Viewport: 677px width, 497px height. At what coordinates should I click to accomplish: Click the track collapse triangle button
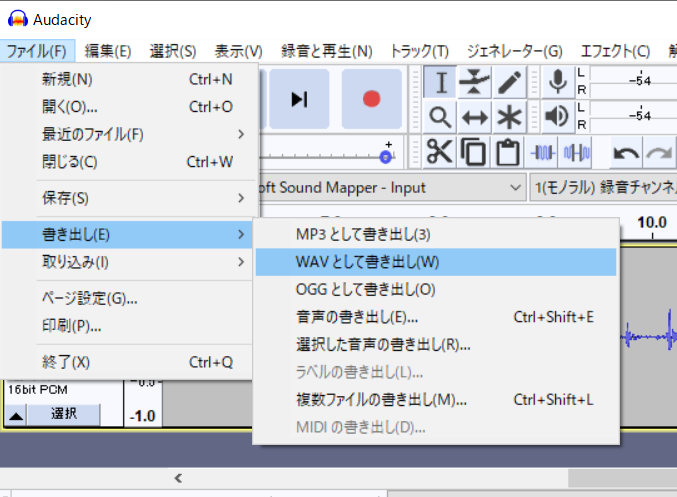(16, 415)
